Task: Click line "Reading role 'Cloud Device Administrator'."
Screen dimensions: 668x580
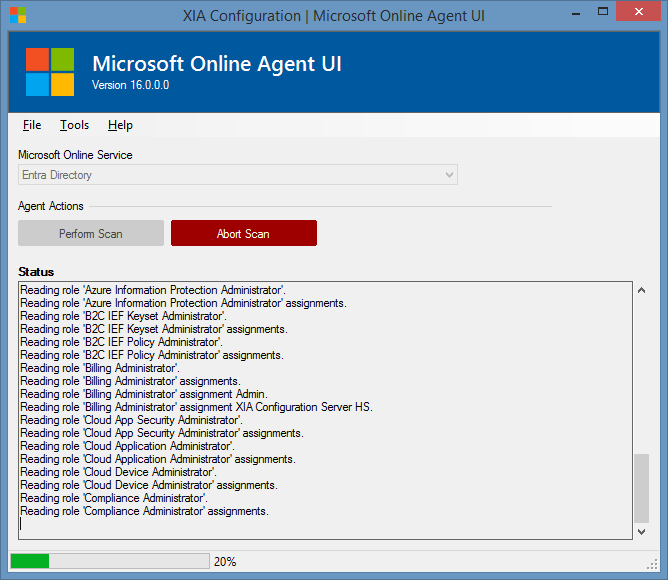Action: click(x=118, y=472)
